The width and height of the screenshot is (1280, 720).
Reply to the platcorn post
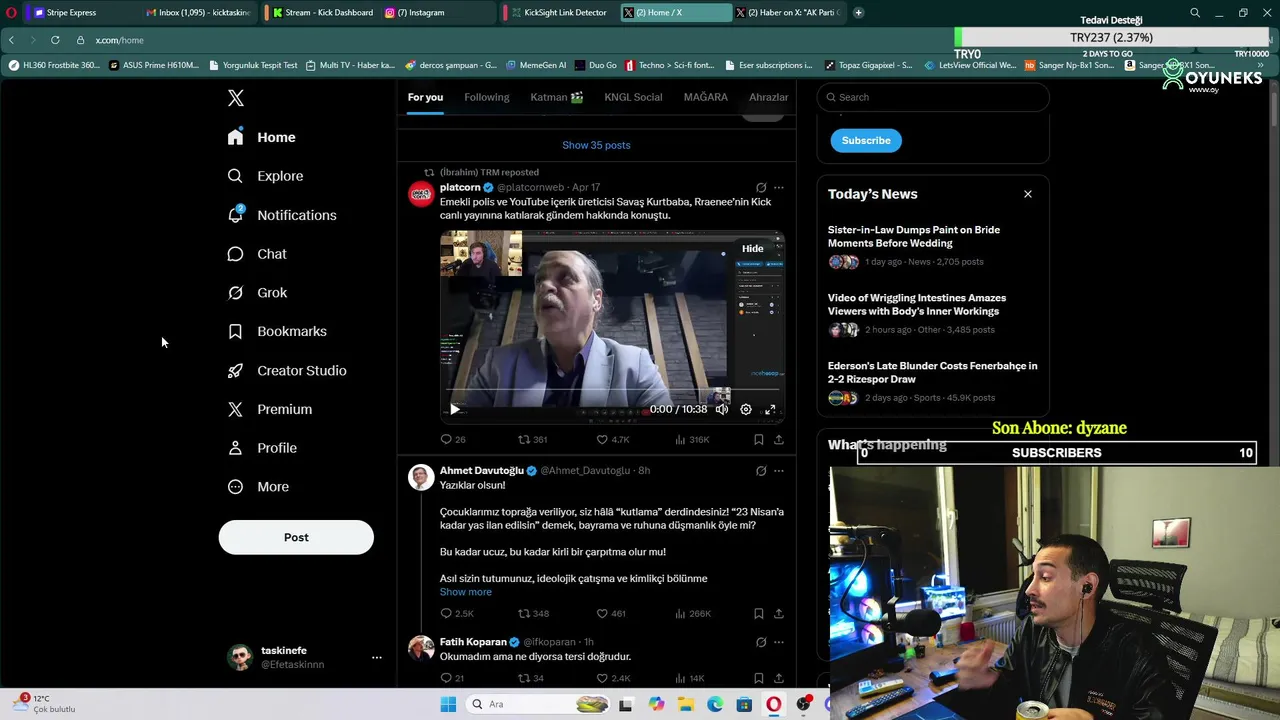(446, 439)
